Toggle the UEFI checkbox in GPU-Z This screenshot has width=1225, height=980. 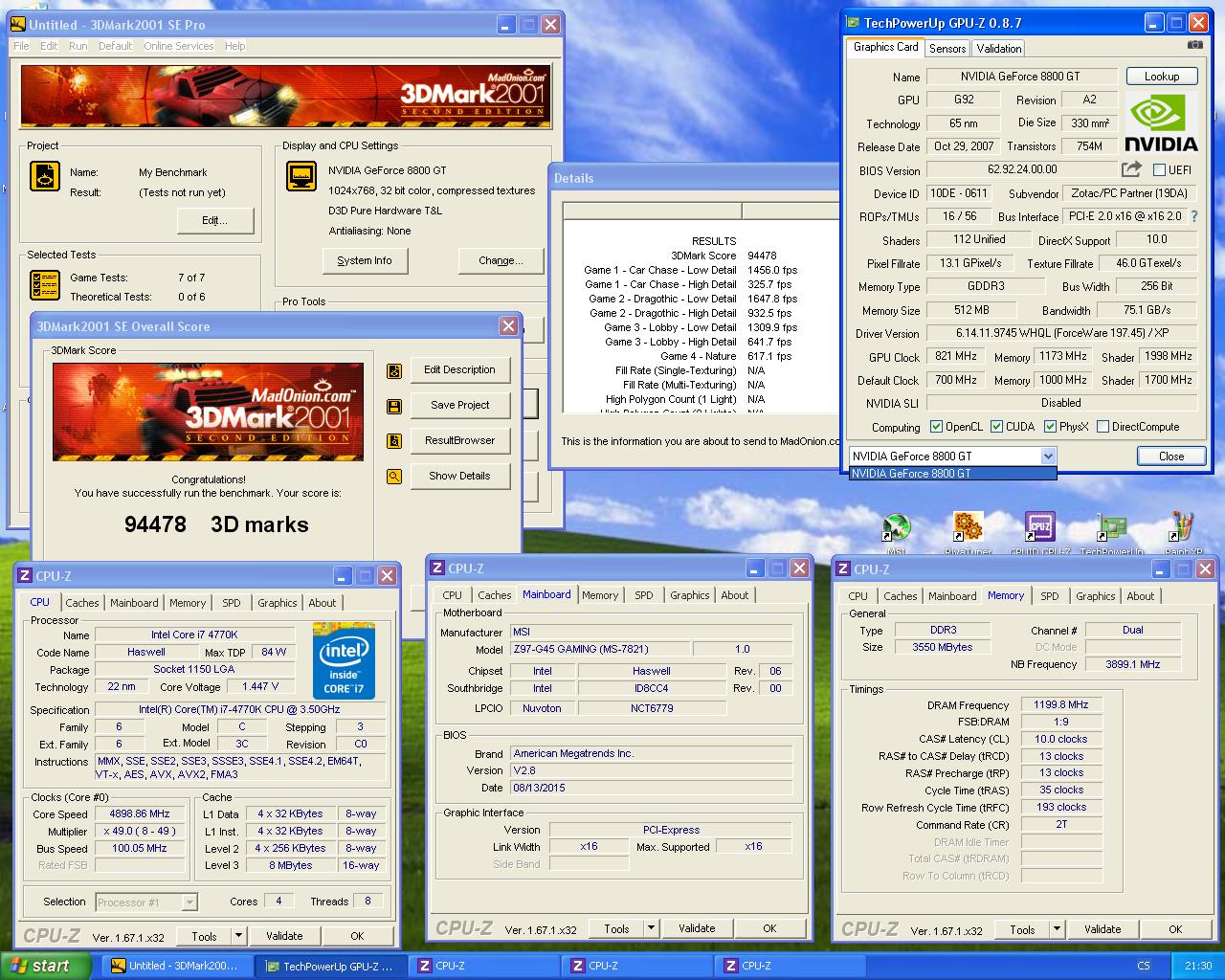1159,170
